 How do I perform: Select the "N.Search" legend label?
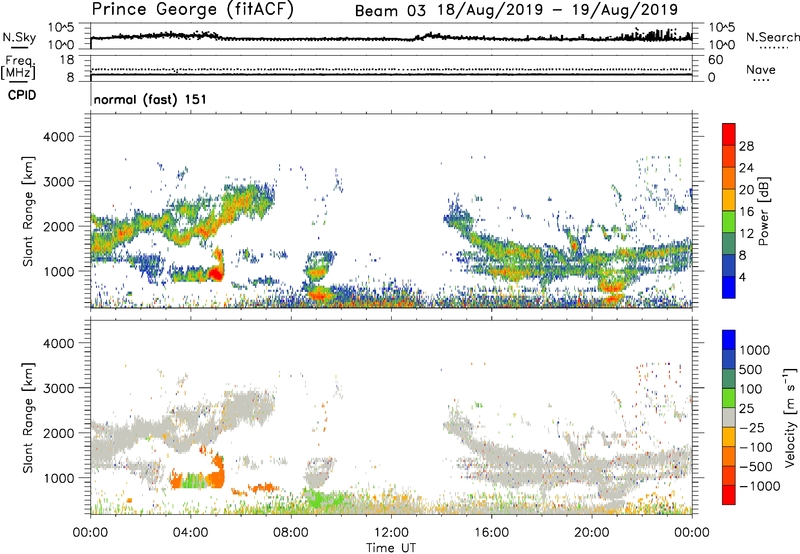(x=772, y=37)
